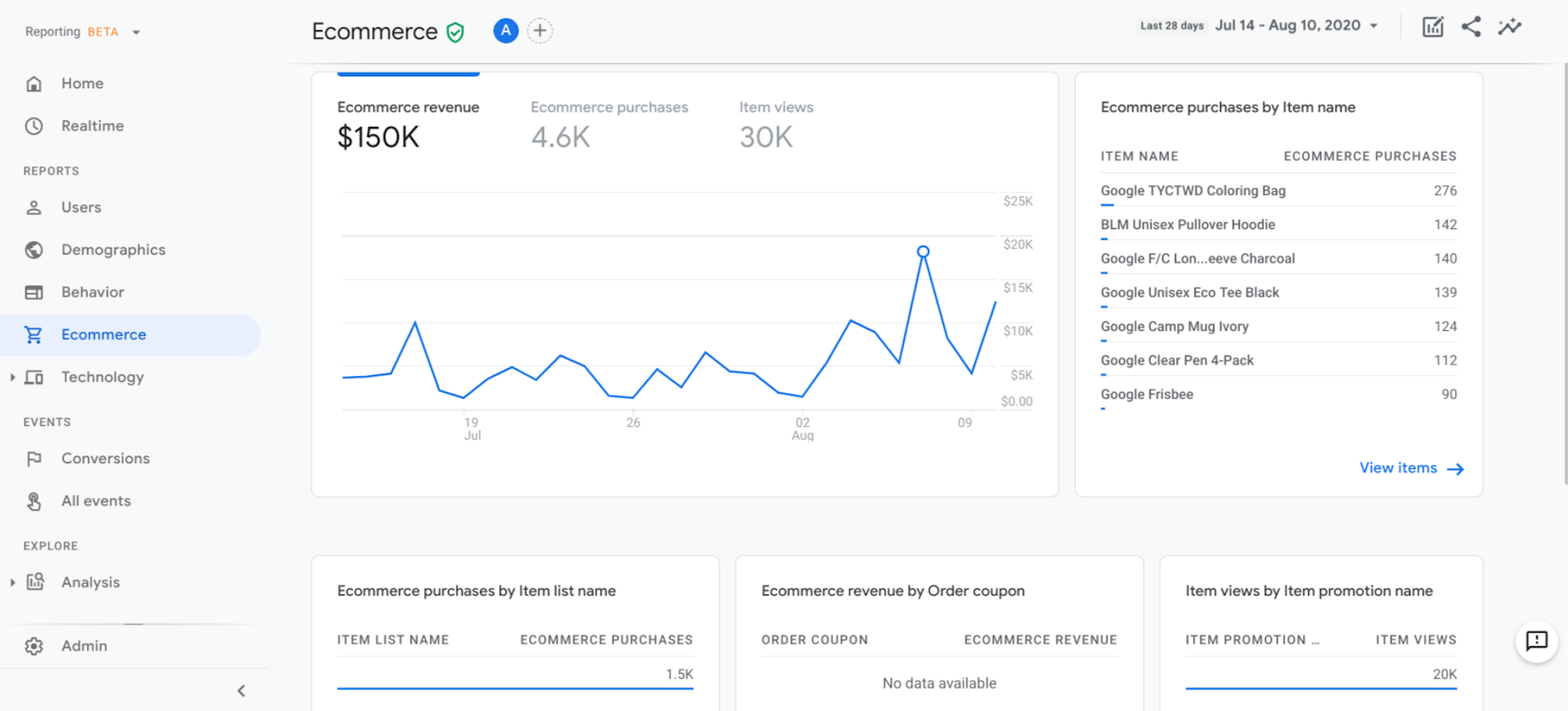The image size is (1568, 711).
Task: Open the date range dropdown arrow
Action: pyautogui.click(x=1374, y=26)
